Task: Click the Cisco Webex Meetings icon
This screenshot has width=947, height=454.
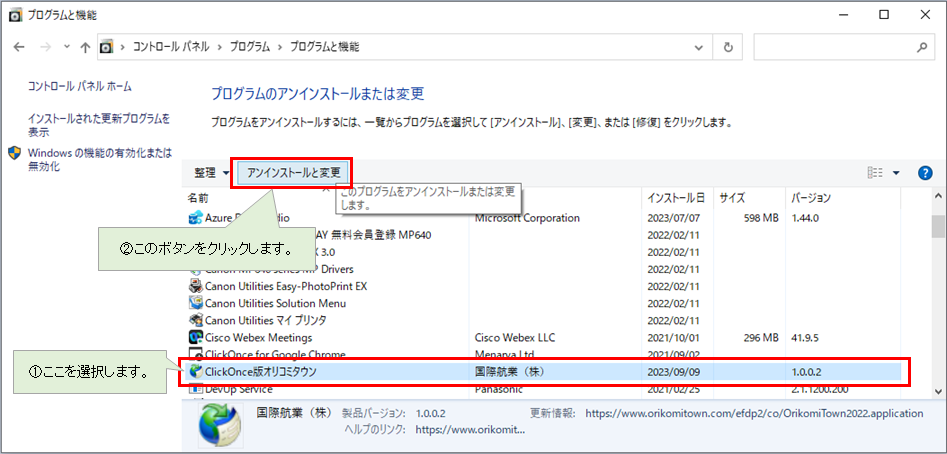Action: [195, 337]
